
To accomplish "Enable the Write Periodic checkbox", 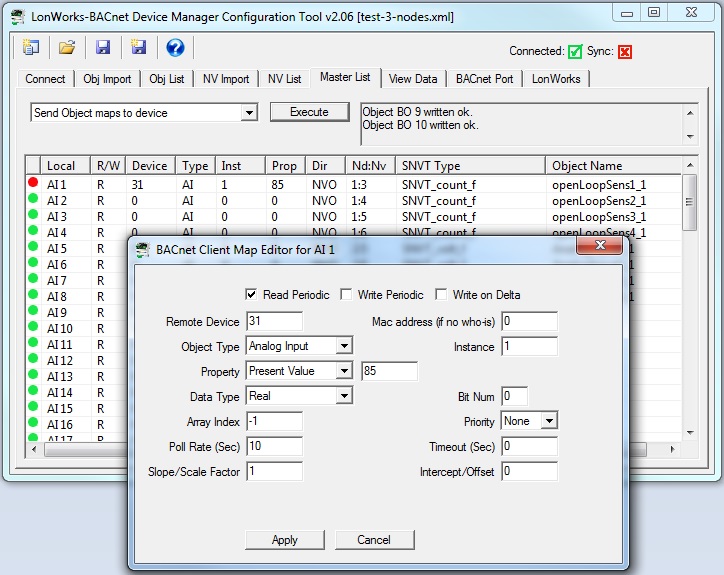I will point(346,295).
